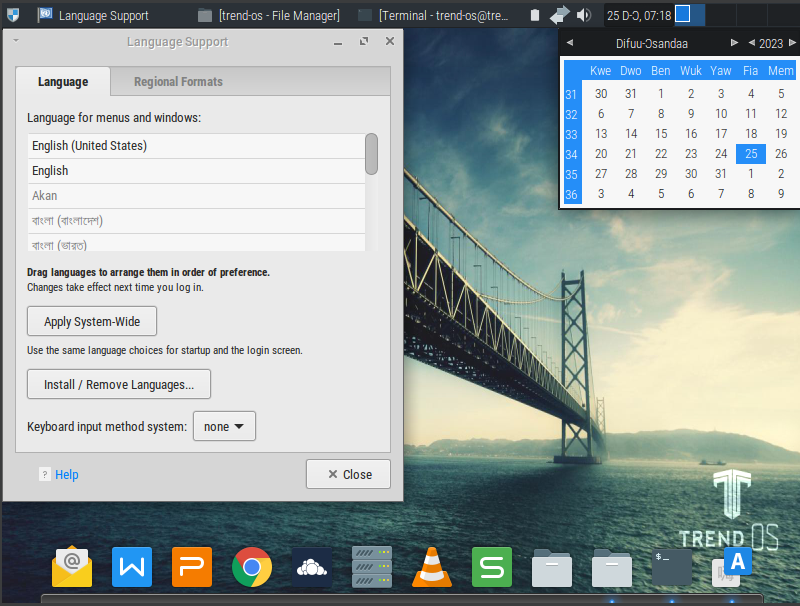Launch Google Chrome from the dock
The image size is (800, 606).
[252, 567]
